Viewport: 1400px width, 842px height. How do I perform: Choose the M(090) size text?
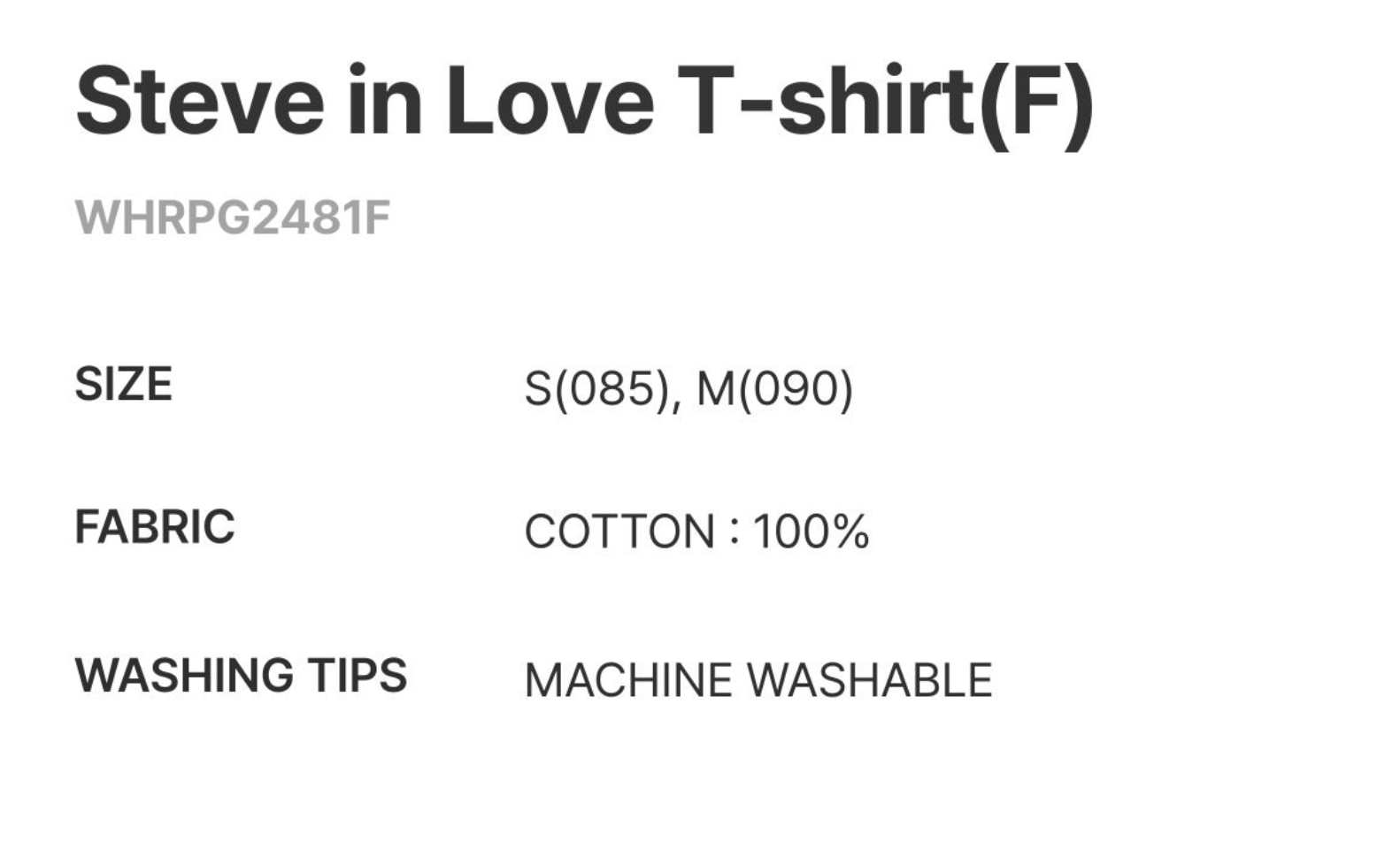point(774,389)
